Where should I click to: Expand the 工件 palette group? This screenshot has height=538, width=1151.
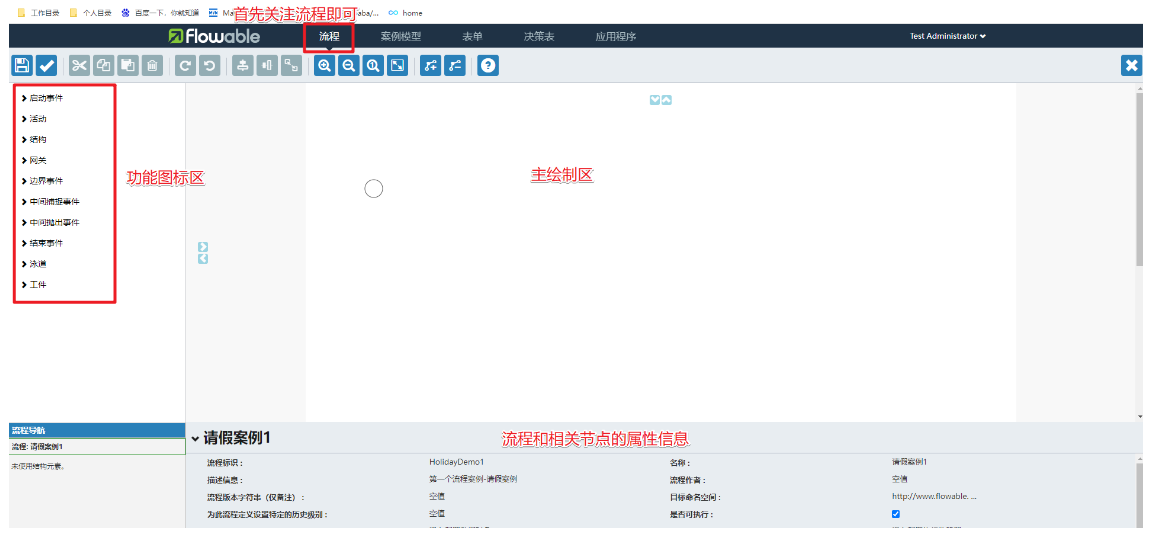coord(34,284)
